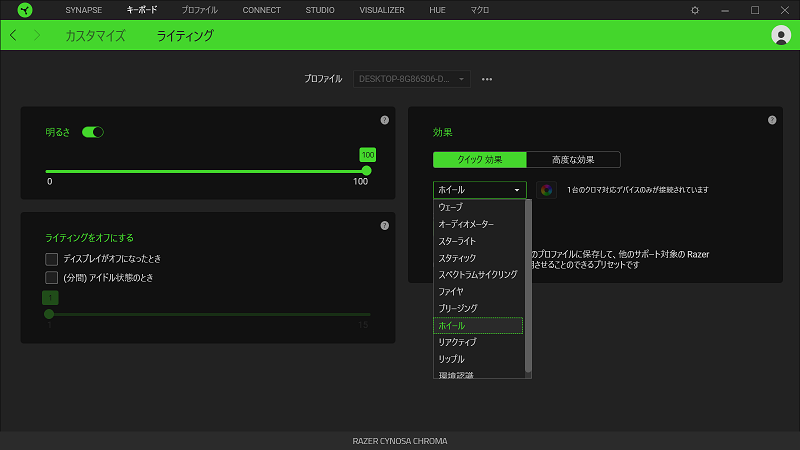Select クイック効果 button
The width and height of the screenshot is (800, 450).
click(480, 160)
